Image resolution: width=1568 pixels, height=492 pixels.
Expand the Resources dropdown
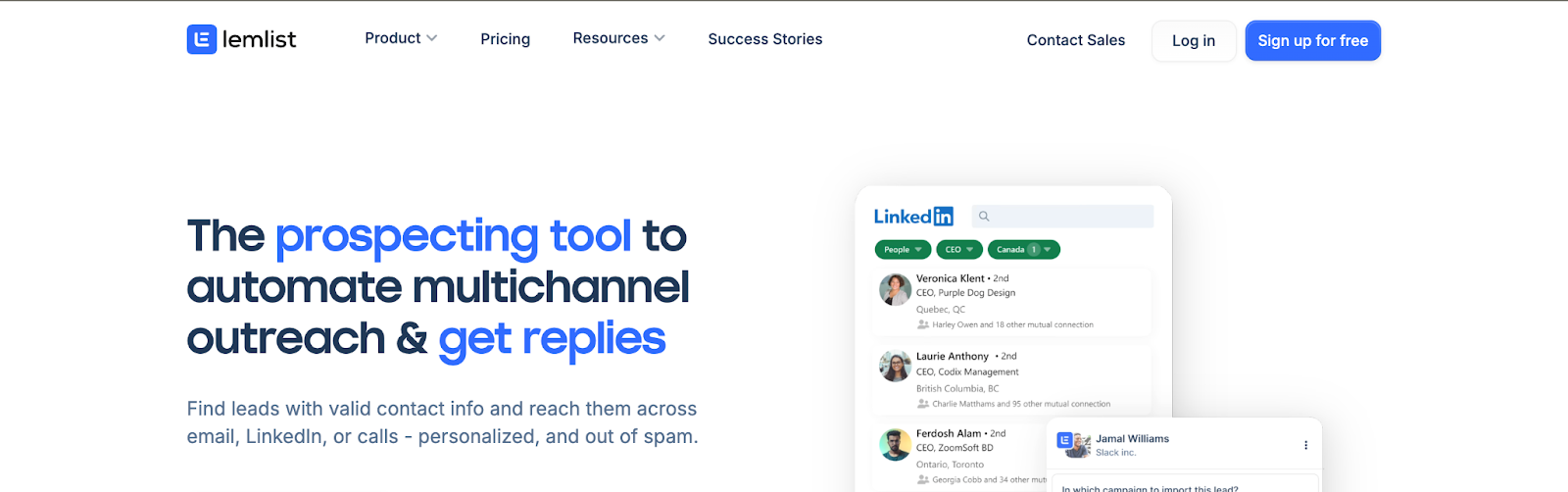click(x=618, y=38)
